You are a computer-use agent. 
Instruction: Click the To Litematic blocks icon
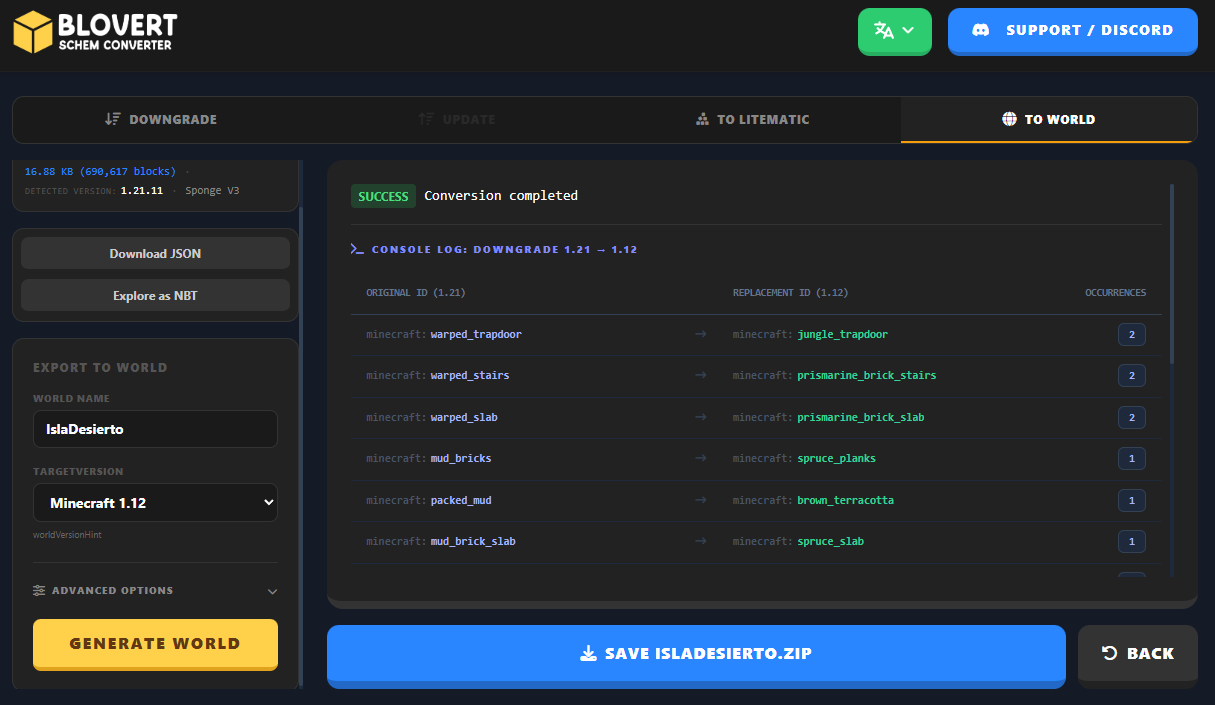[x=702, y=119]
